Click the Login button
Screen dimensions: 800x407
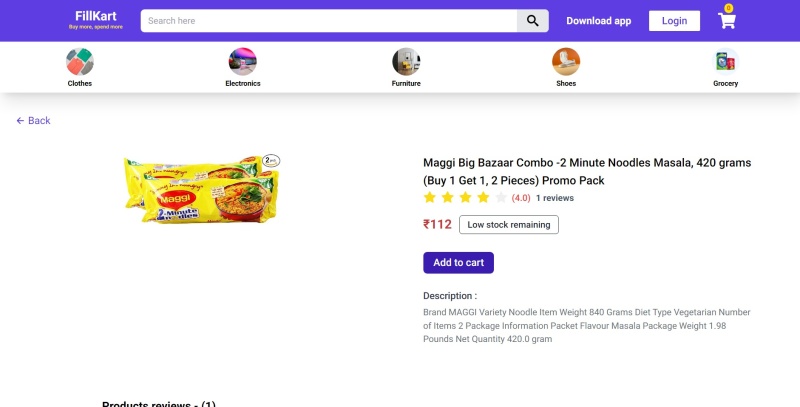tap(674, 21)
